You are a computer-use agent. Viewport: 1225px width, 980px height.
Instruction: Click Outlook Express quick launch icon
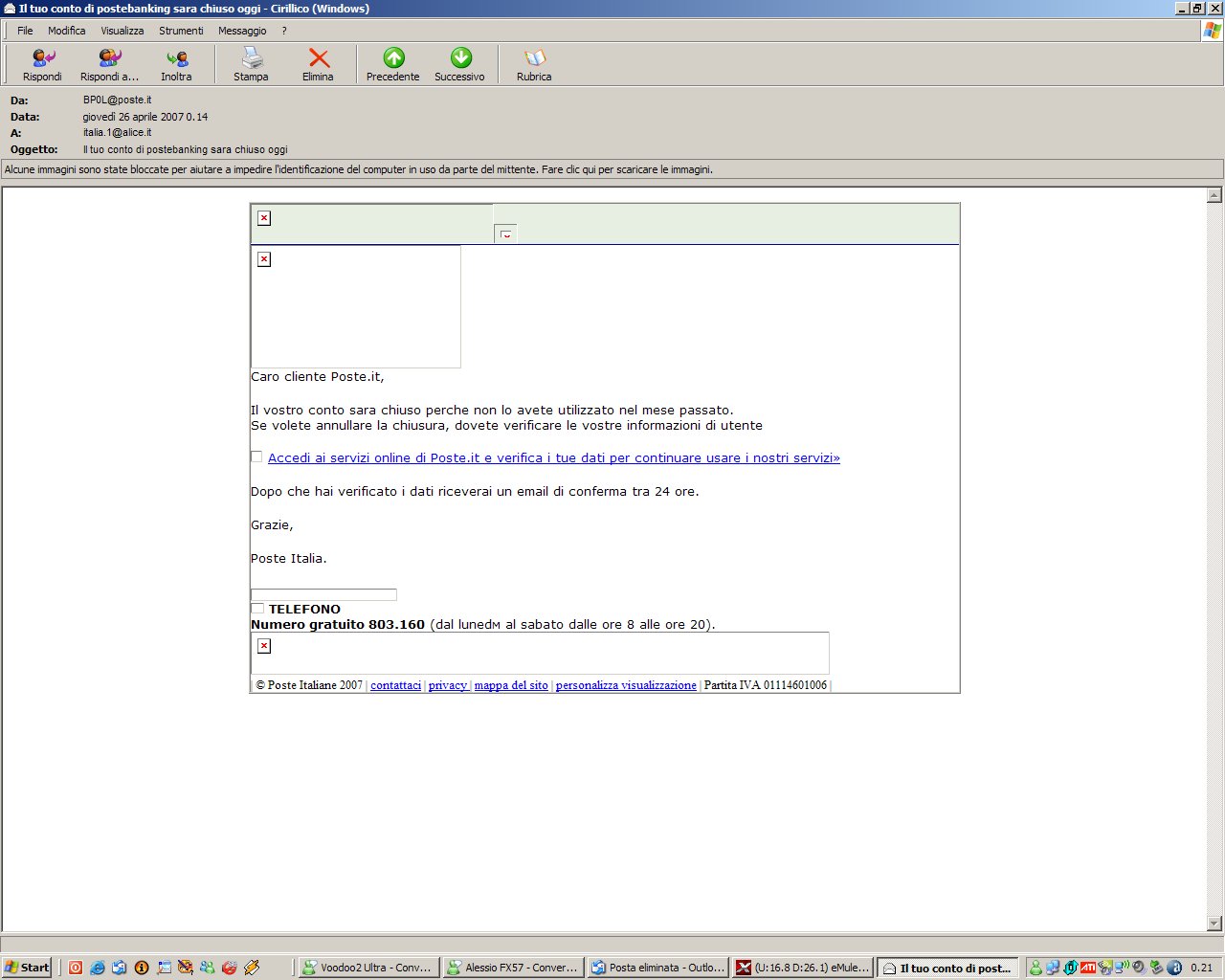tap(120, 968)
